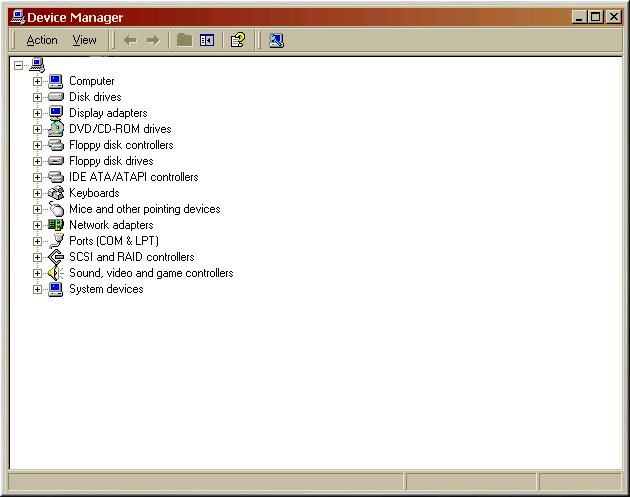Select the System devices label
The height and width of the screenshot is (497, 630).
106,289
